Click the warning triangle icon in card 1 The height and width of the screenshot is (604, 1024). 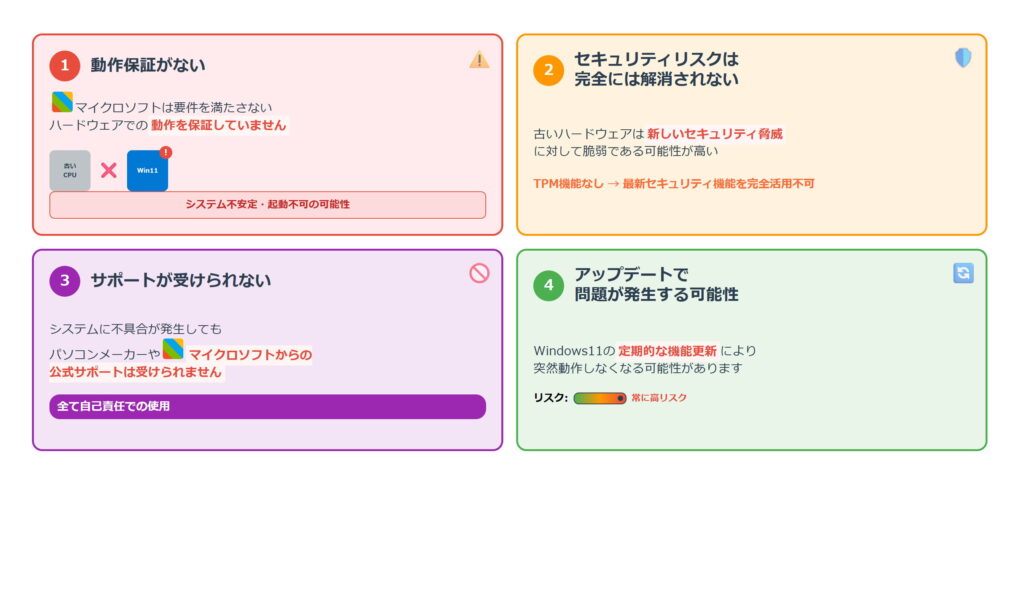click(479, 59)
